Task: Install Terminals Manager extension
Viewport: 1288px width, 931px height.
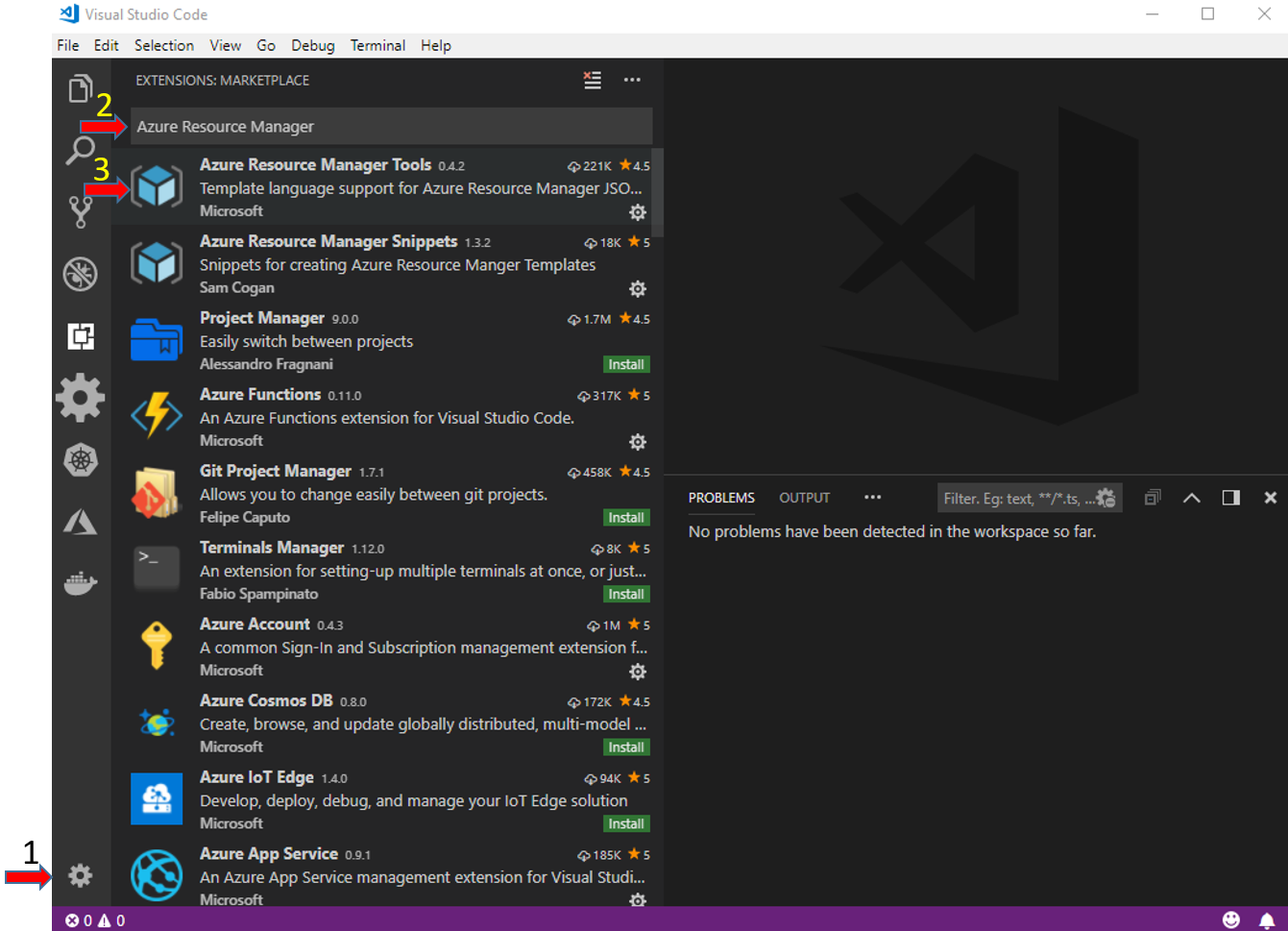Action: (626, 595)
